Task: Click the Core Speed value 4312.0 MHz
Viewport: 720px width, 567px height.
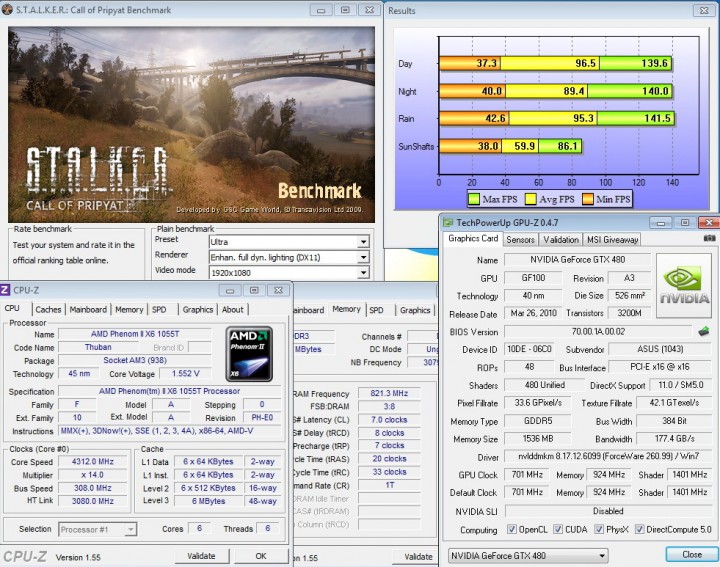Action: pyautogui.click(x=92, y=461)
